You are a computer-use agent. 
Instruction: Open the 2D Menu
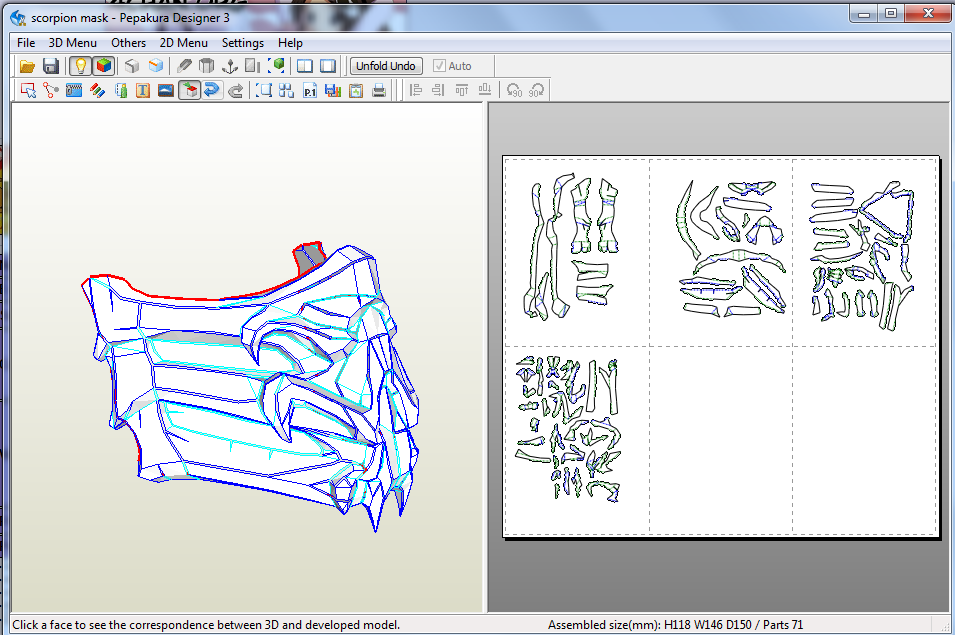pos(183,43)
